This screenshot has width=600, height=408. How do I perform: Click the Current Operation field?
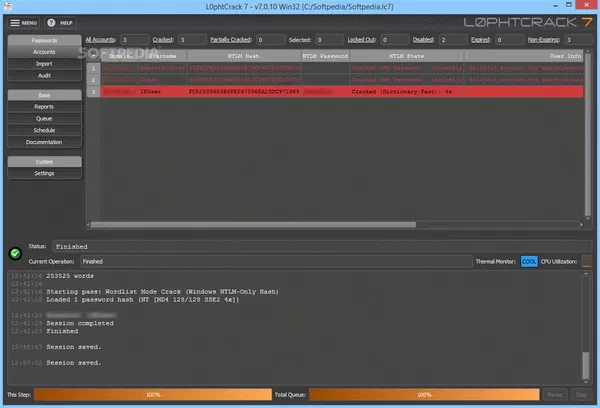pyautogui.click(x=276, y=261)
